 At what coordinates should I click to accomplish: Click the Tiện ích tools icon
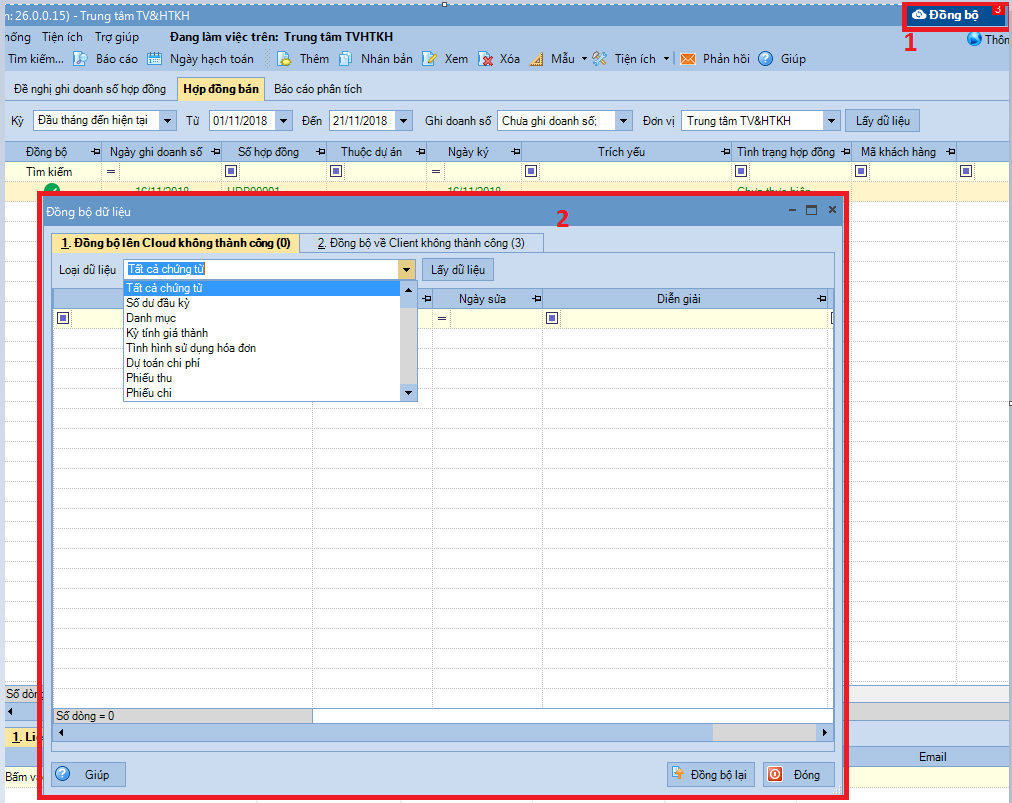point(600,59)
